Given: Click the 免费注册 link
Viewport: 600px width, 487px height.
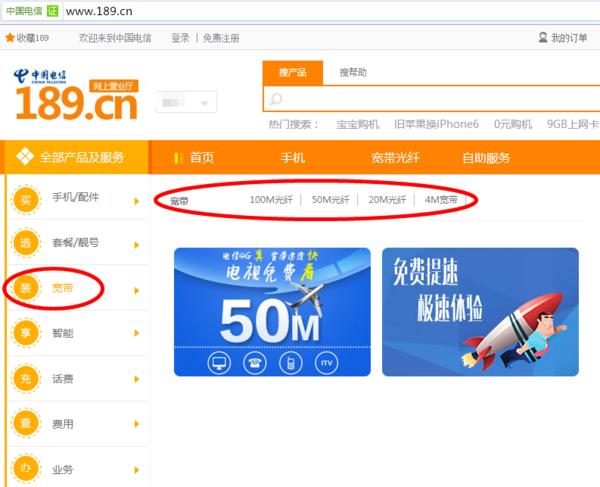Looking at the screenshot, I should pos(221,38).
